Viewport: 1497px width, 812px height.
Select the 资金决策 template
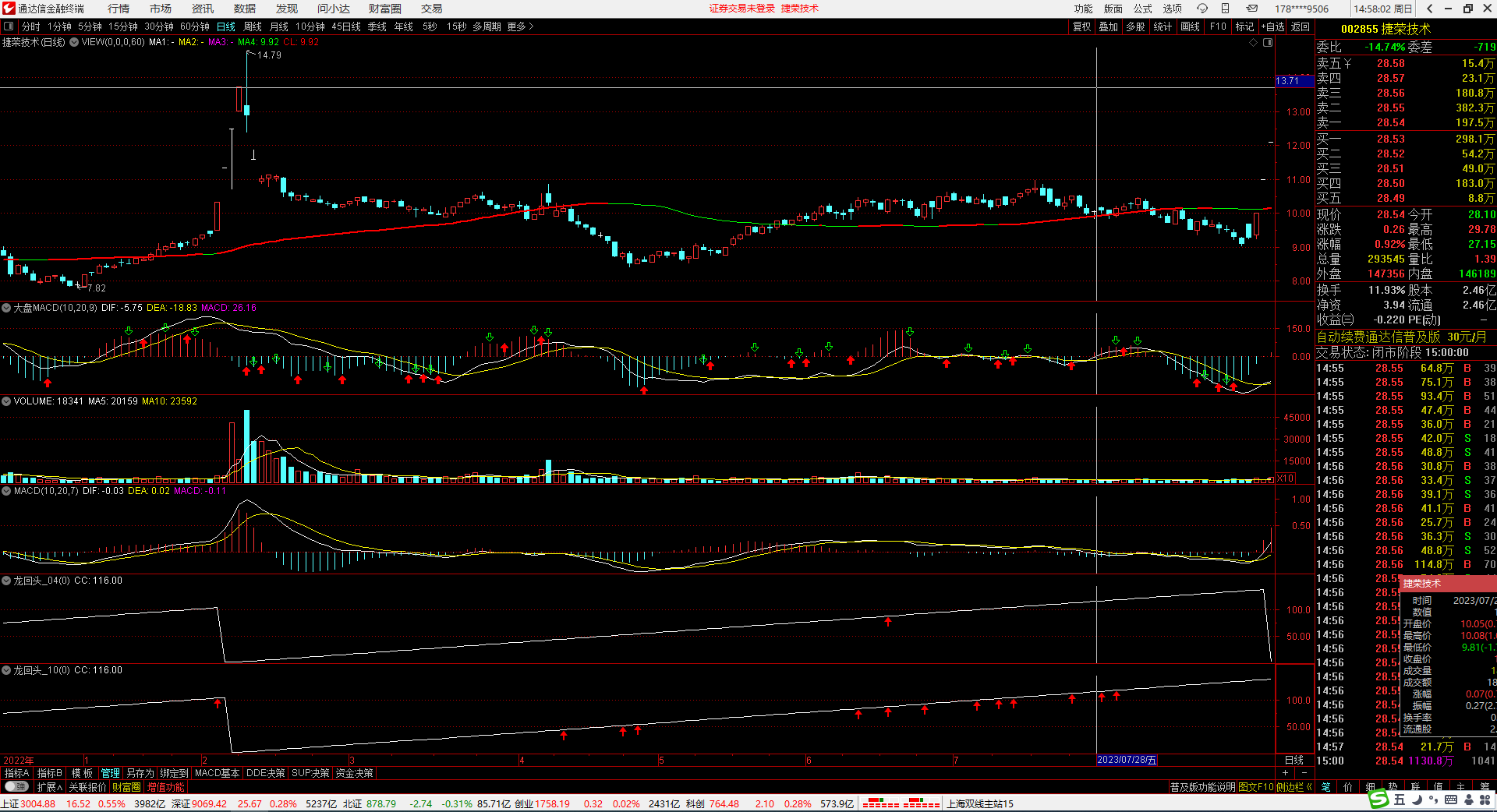tap(355, 773)
